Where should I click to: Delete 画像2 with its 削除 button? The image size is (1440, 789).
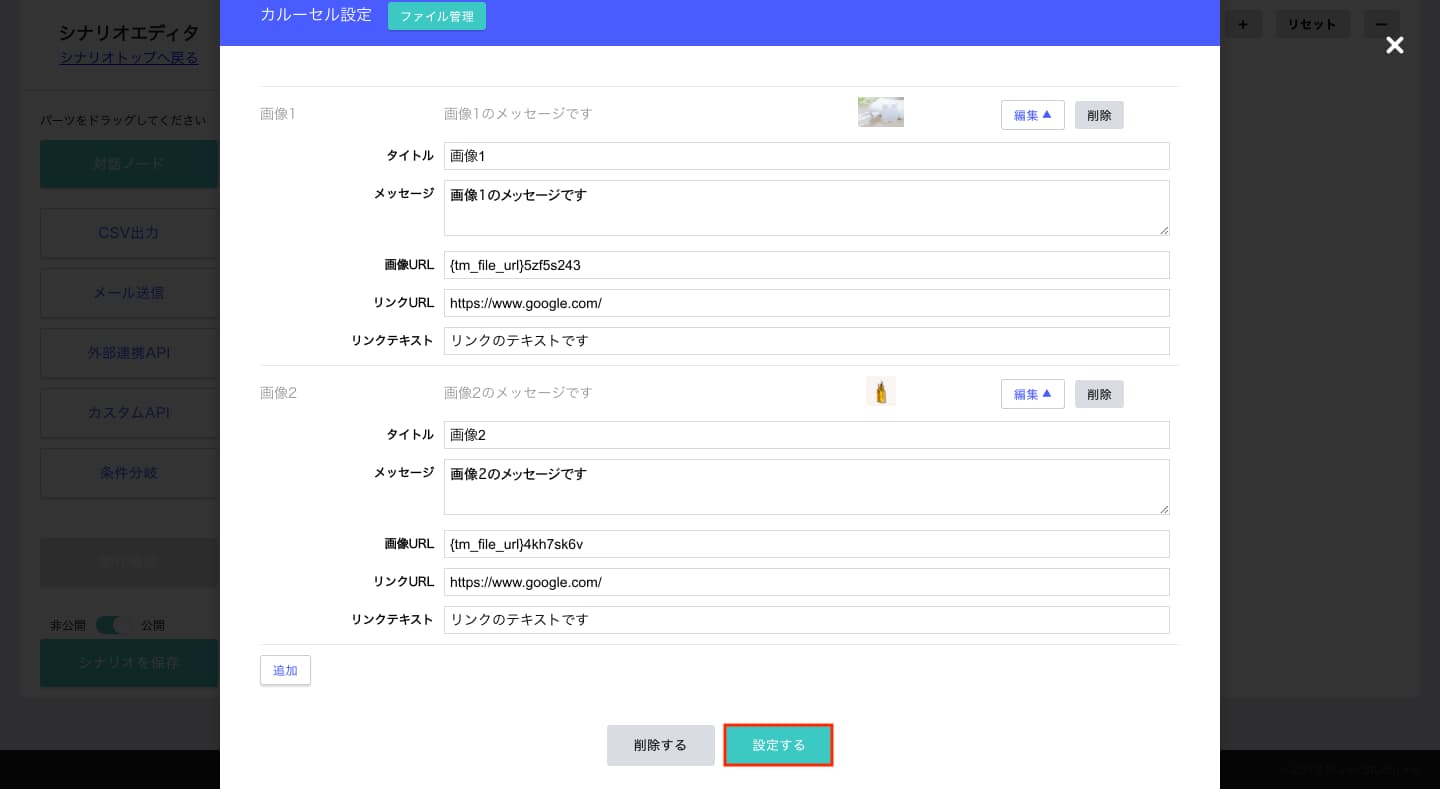point(1099,394)
